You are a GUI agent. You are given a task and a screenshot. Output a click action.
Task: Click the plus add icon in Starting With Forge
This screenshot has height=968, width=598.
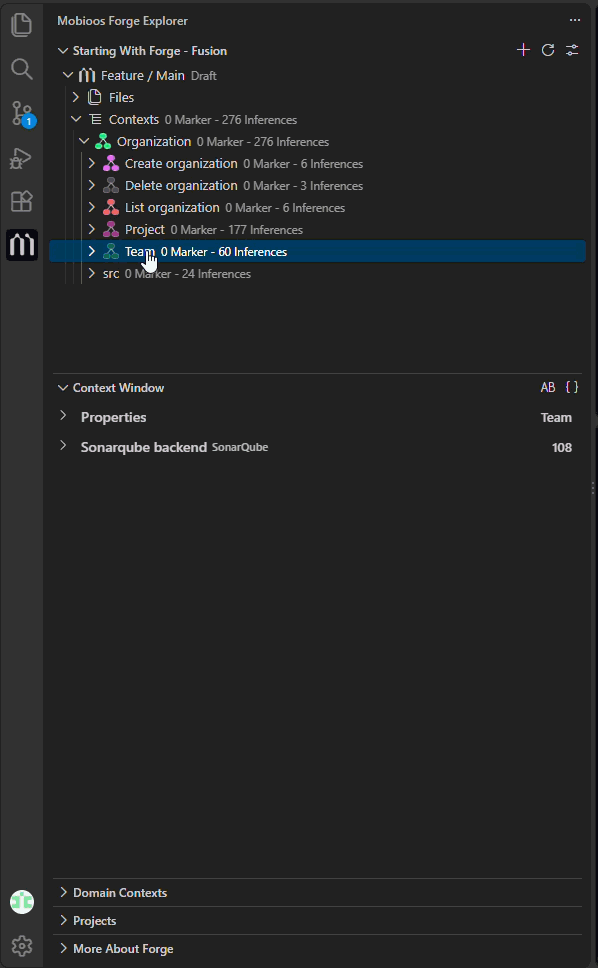[x=523, y=50]
